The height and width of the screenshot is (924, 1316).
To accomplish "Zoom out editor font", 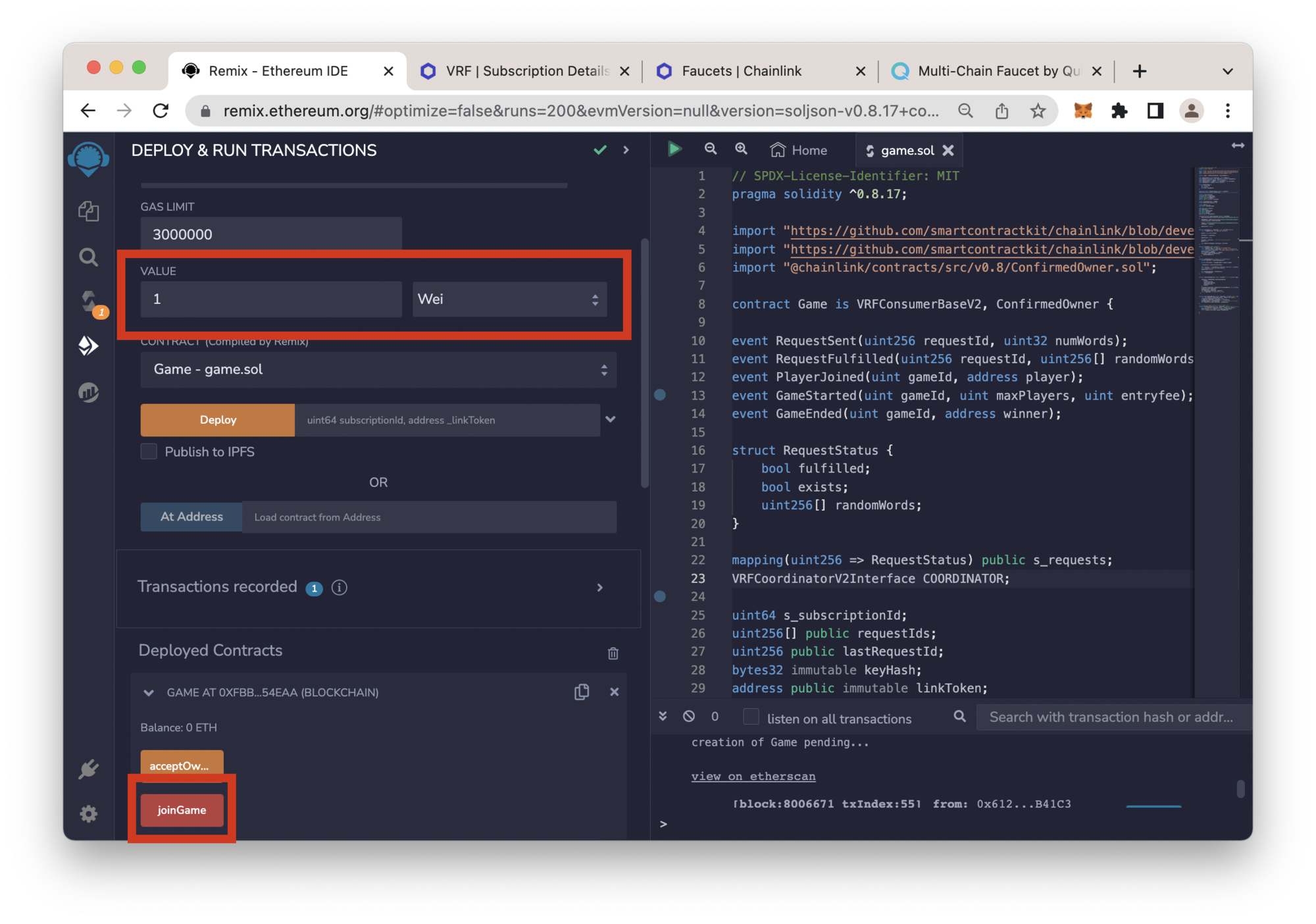I will [711, 149].
